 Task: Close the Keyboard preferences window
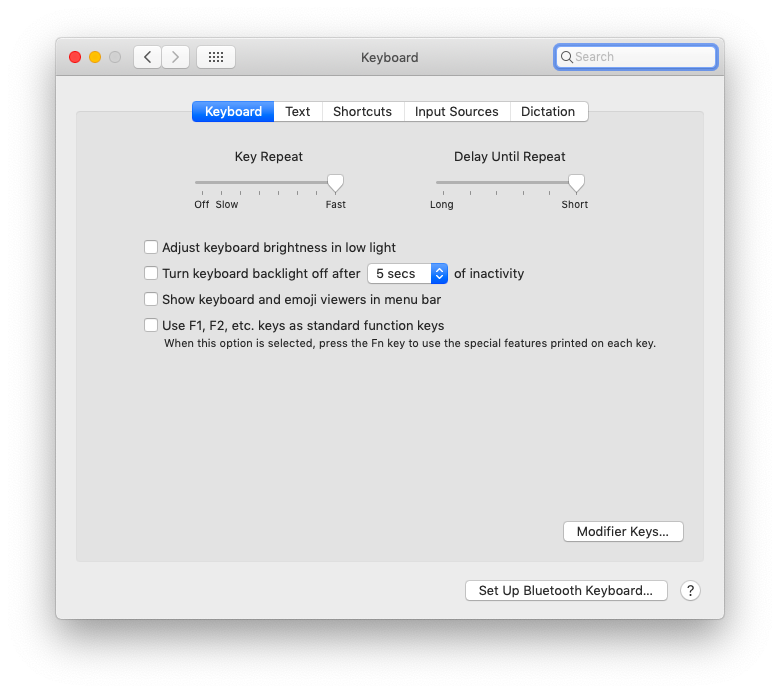[75, 57]
